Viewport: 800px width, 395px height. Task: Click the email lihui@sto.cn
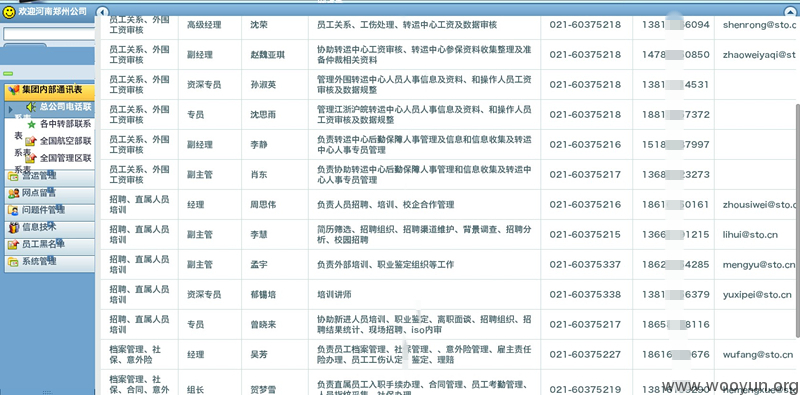point(750,235)
